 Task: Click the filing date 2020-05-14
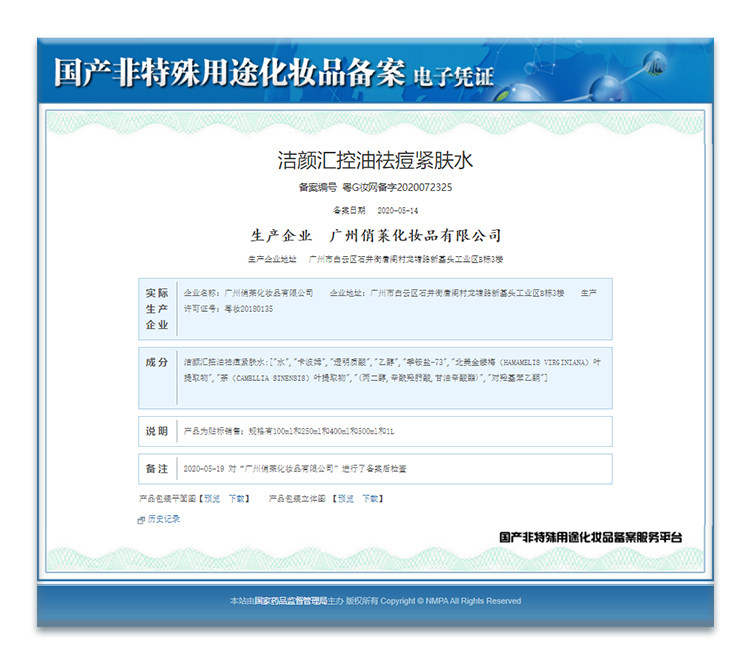click(397, 210)
